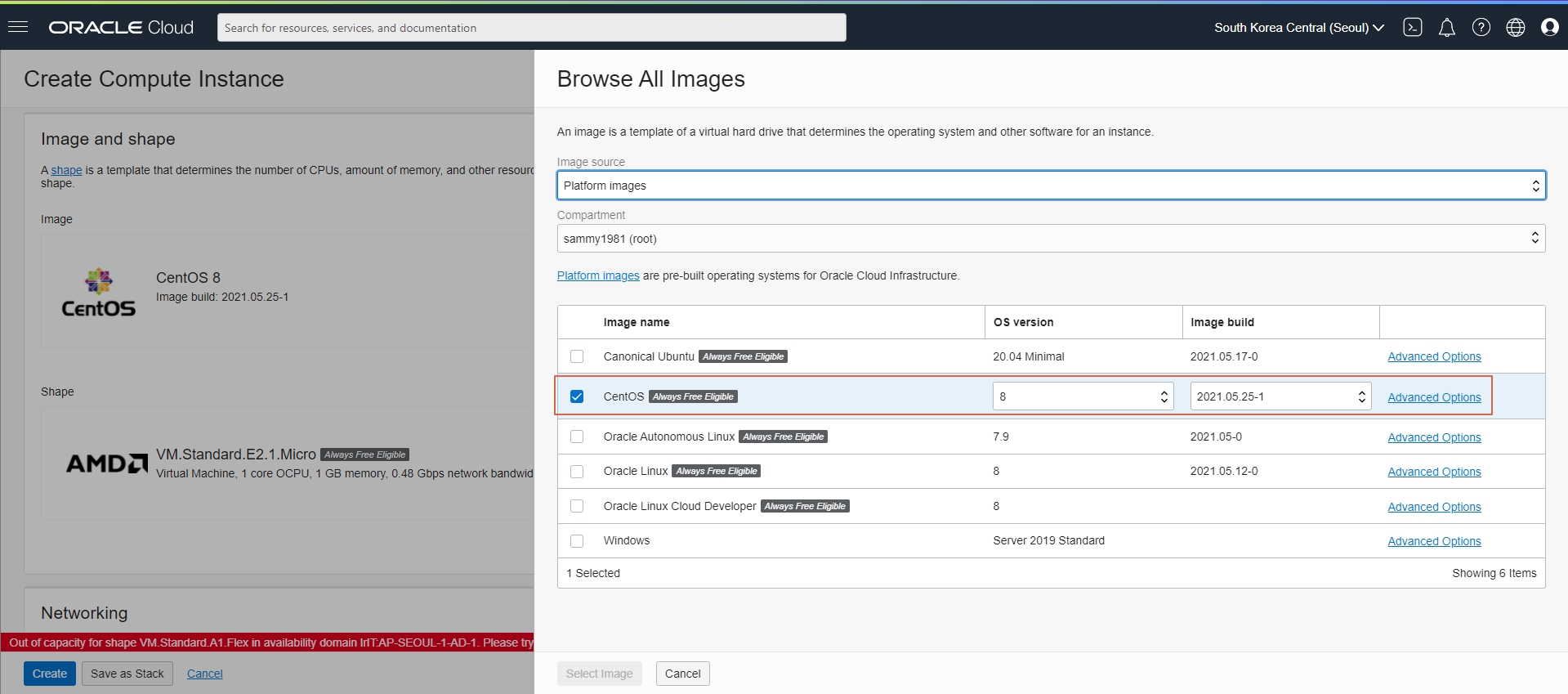Click the Oracle Cloud logo
This screenshot has width=1568, height=694.
pos(121,27)
